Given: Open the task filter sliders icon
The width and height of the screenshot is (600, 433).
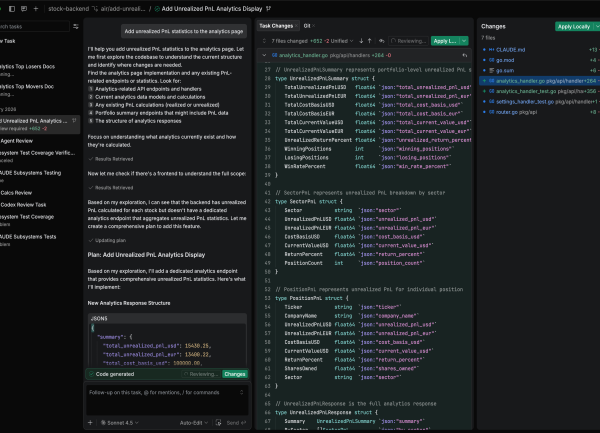Looking at the screenshot, I should tap(76, 26).
